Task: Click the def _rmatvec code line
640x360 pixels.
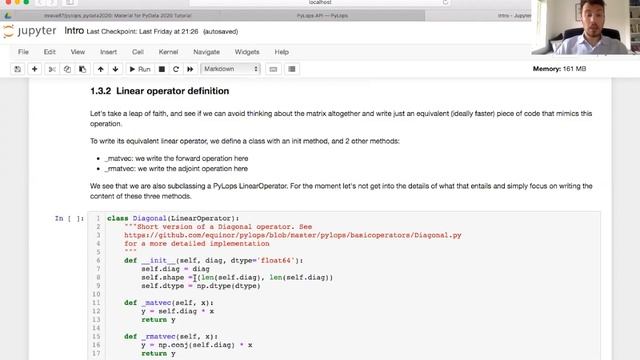Action: pyautogui.click(x=171, y=337)
